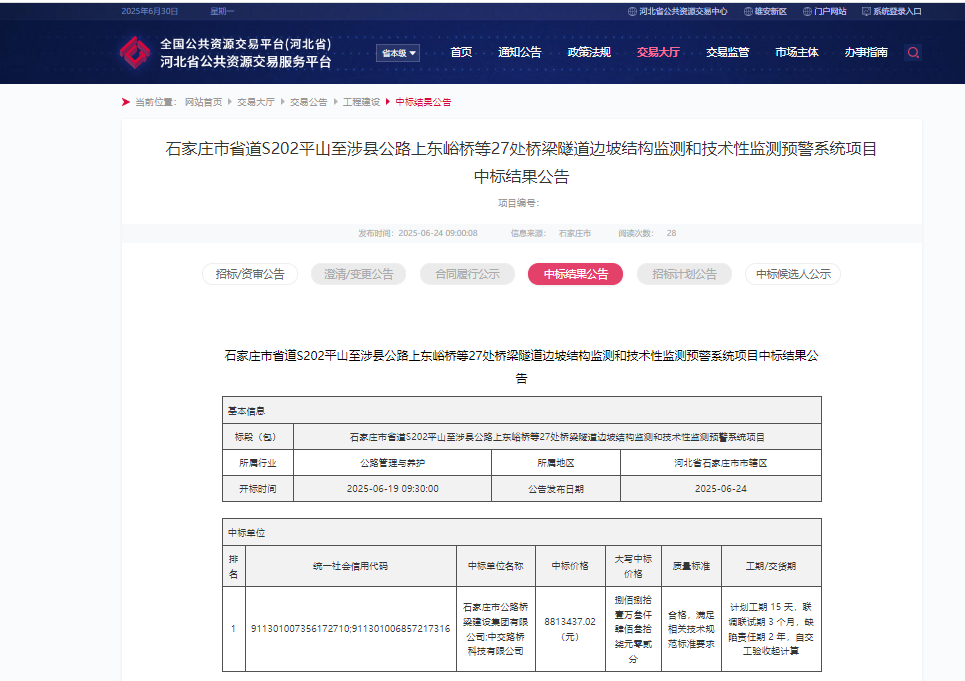The image size is (965, 681).
Task: Open the 通知公告 navigation item
Action: [519, 52]
